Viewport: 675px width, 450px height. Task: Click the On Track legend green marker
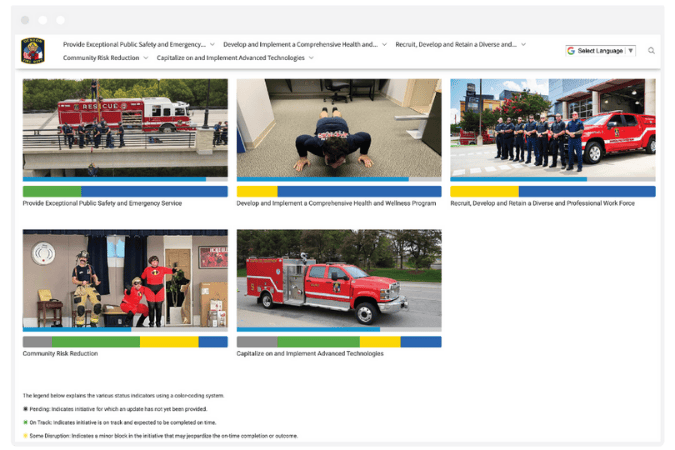tap(25, 422)
